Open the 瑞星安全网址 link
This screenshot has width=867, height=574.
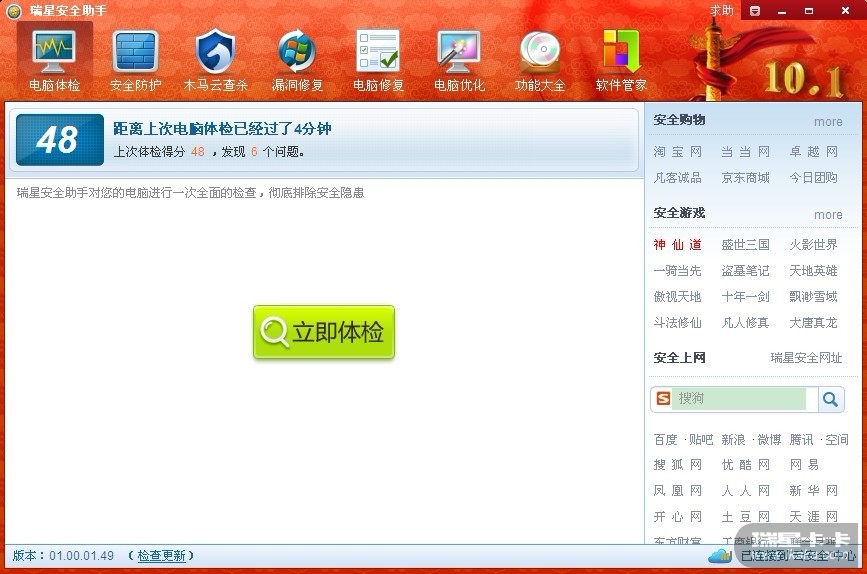(x=806, y=358)
